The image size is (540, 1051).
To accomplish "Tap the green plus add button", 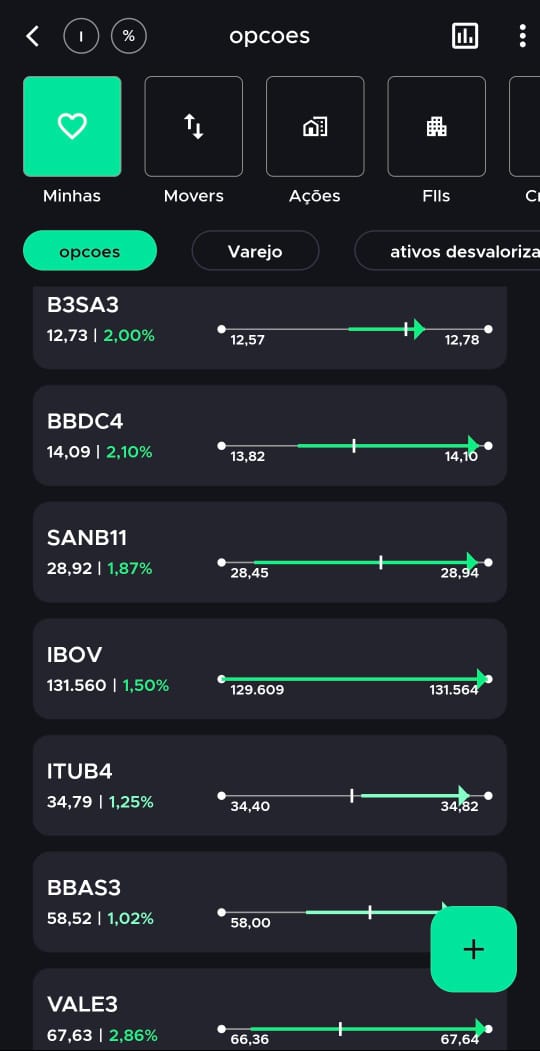I will (474, 949).
